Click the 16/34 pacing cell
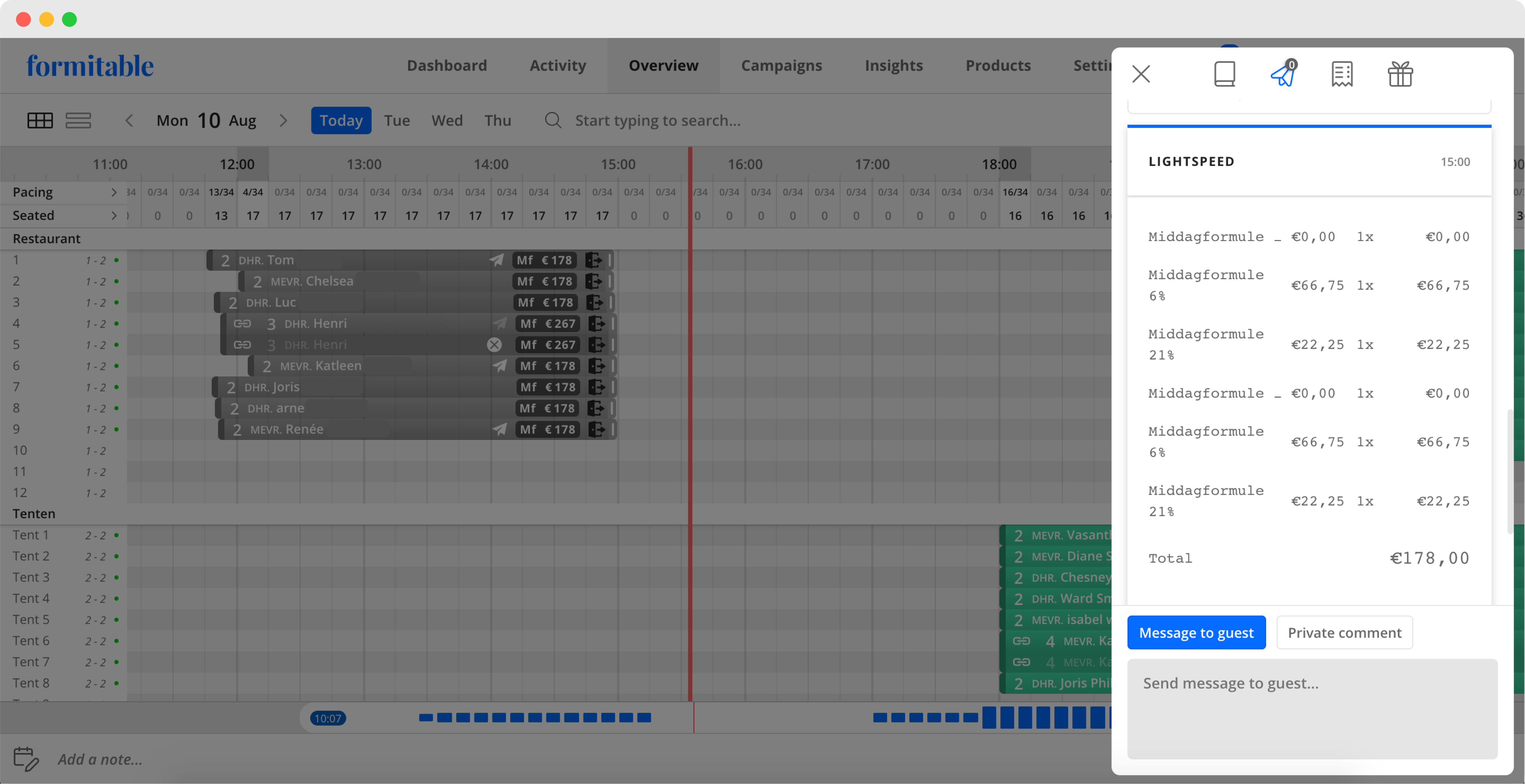 (x=1015, y=192)
